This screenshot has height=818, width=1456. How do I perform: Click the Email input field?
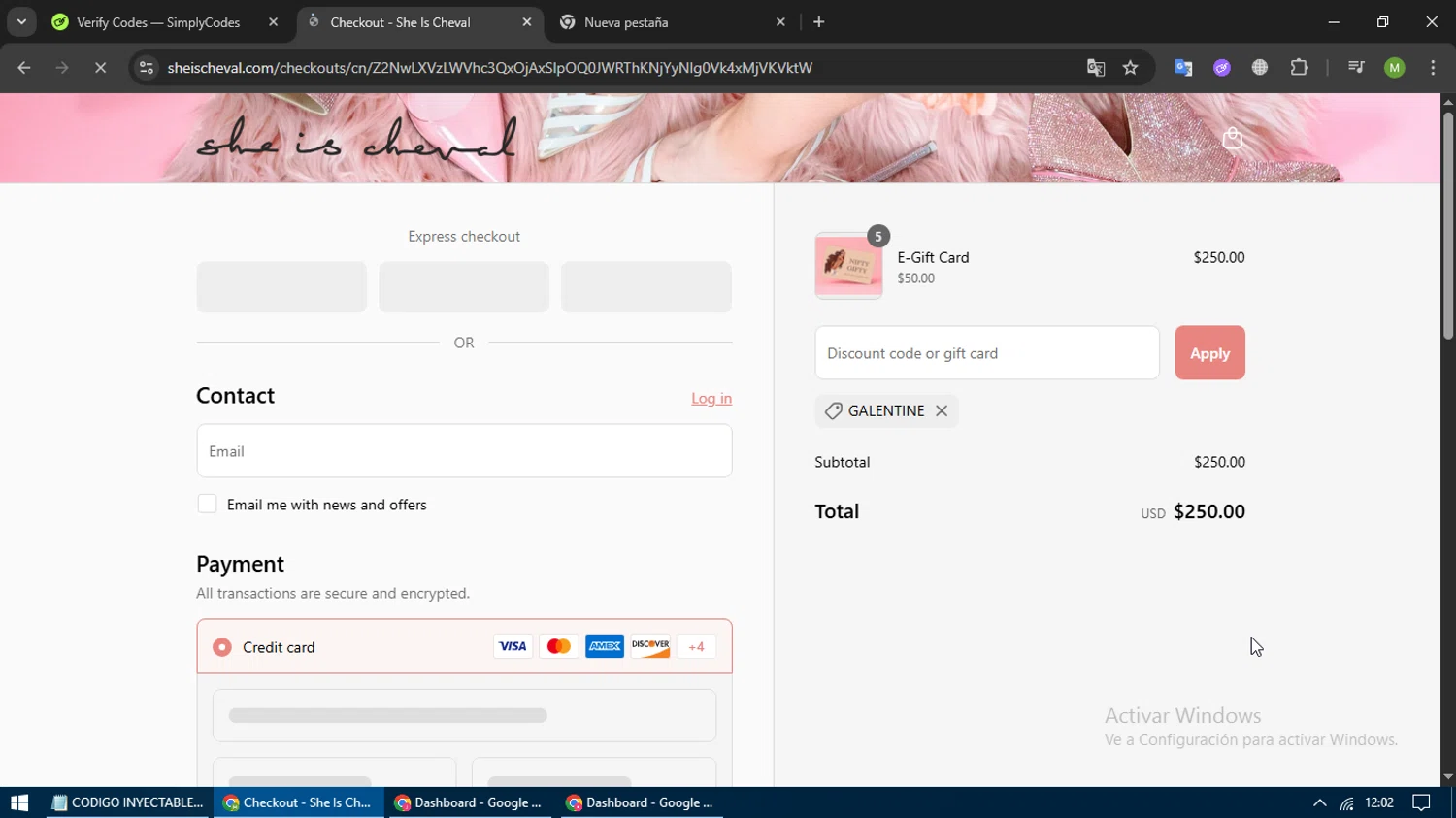coord(464,451)
